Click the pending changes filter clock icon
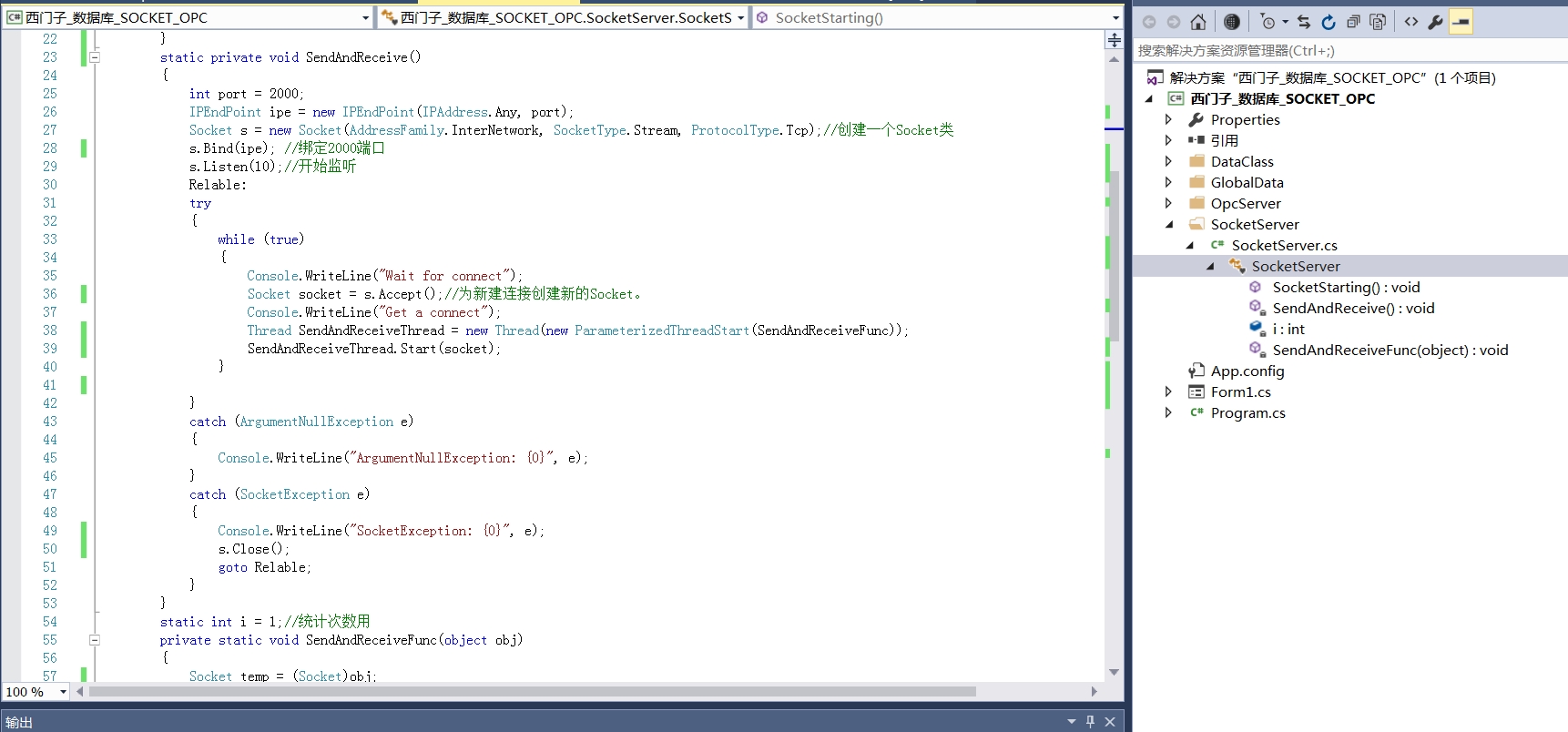The height and width of the screenshot is (732, 1568). 1268,22
